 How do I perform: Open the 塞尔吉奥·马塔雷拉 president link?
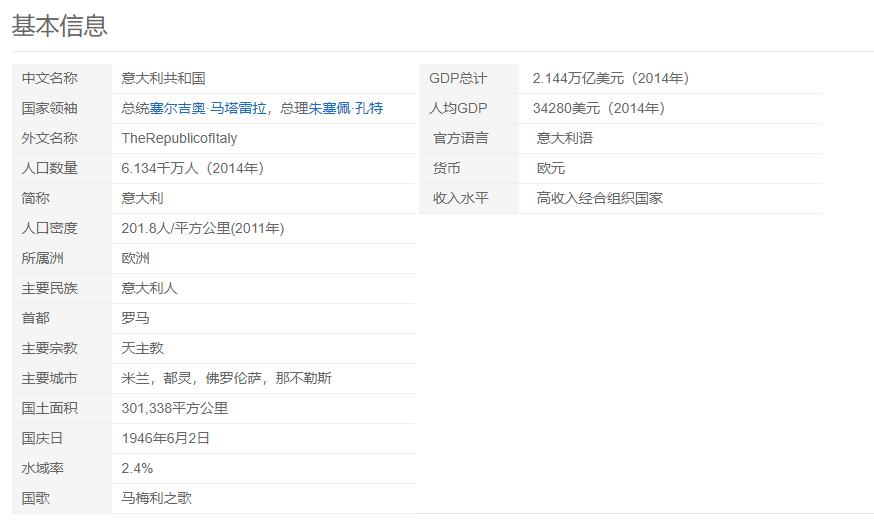click(x=208, y=108)
